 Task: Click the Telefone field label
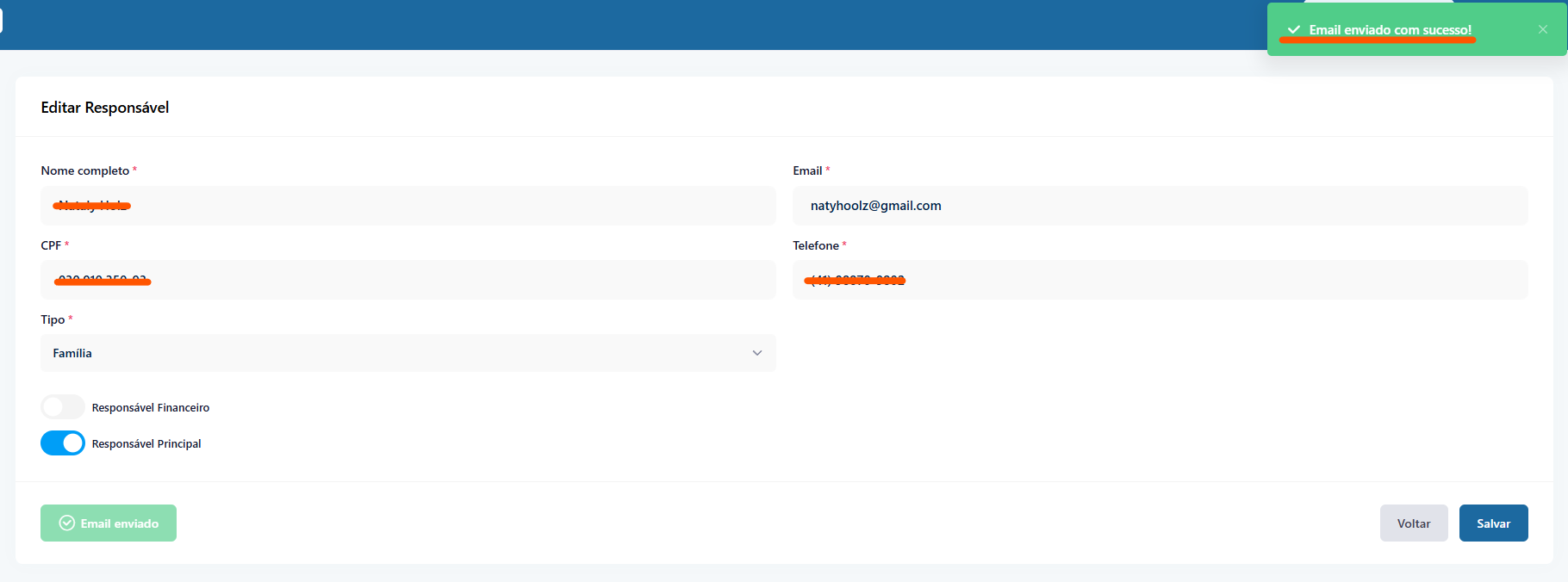click(816, 245)
